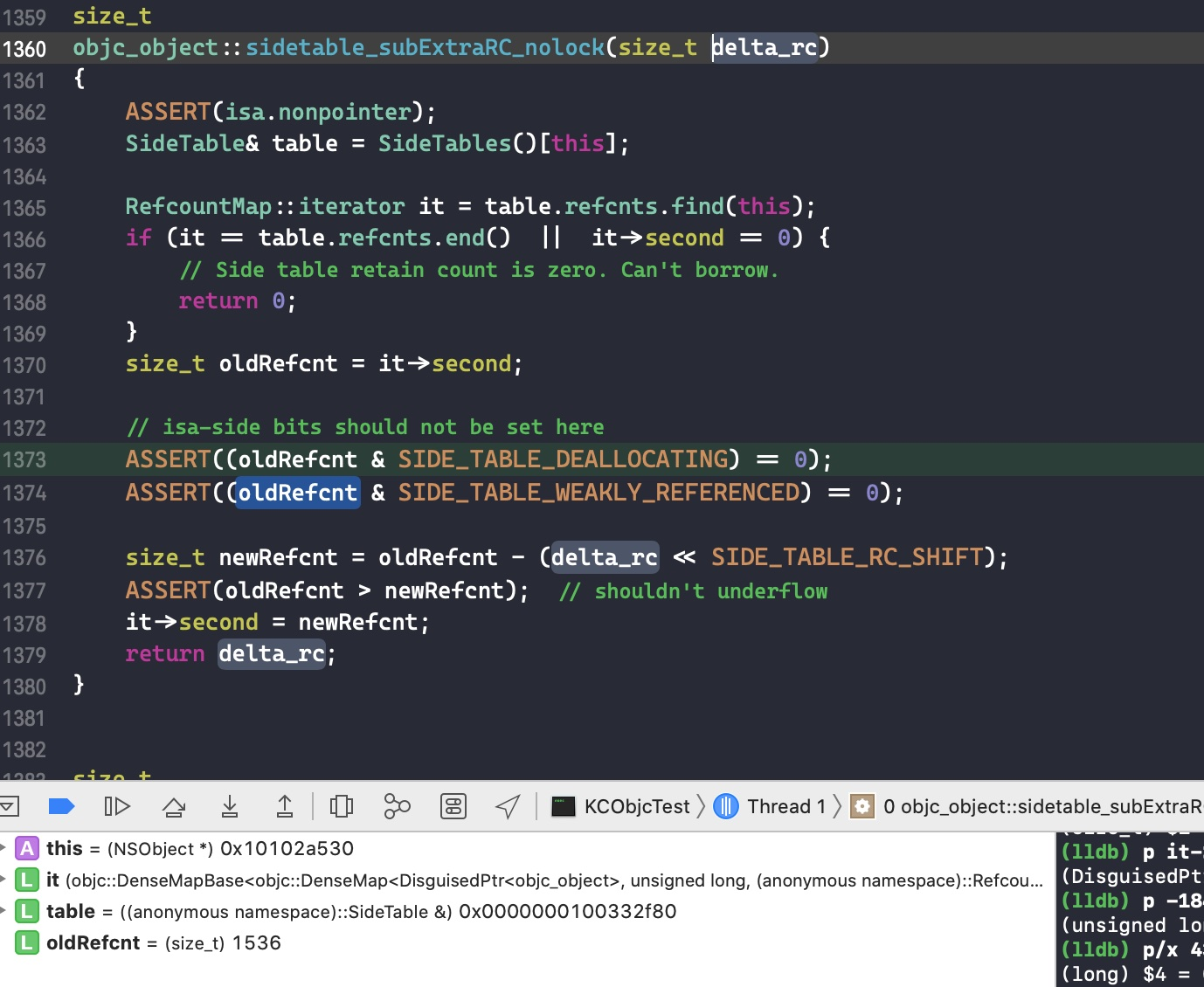Open the Environment Overrides icon

(x=453, y=806)
